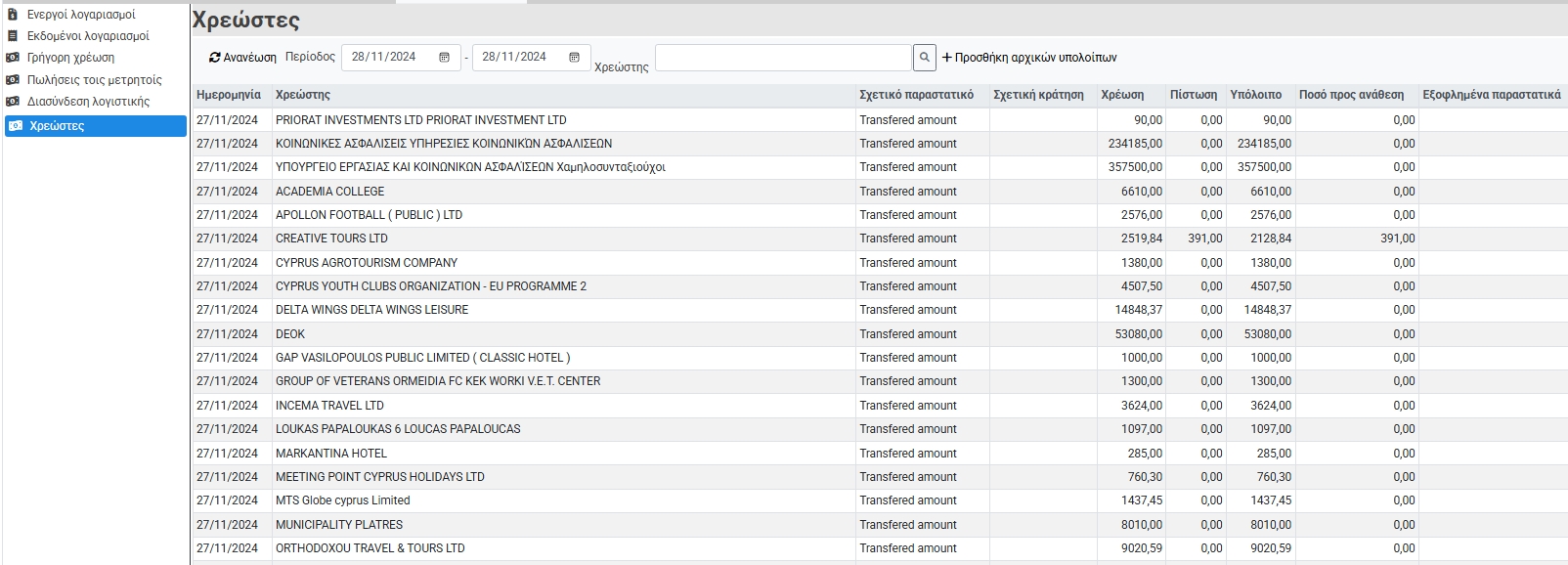Select ACADEMIA COLLEGE row
Image resolution: width=1568 pixels, height=565 pixels.
[880, 192]
